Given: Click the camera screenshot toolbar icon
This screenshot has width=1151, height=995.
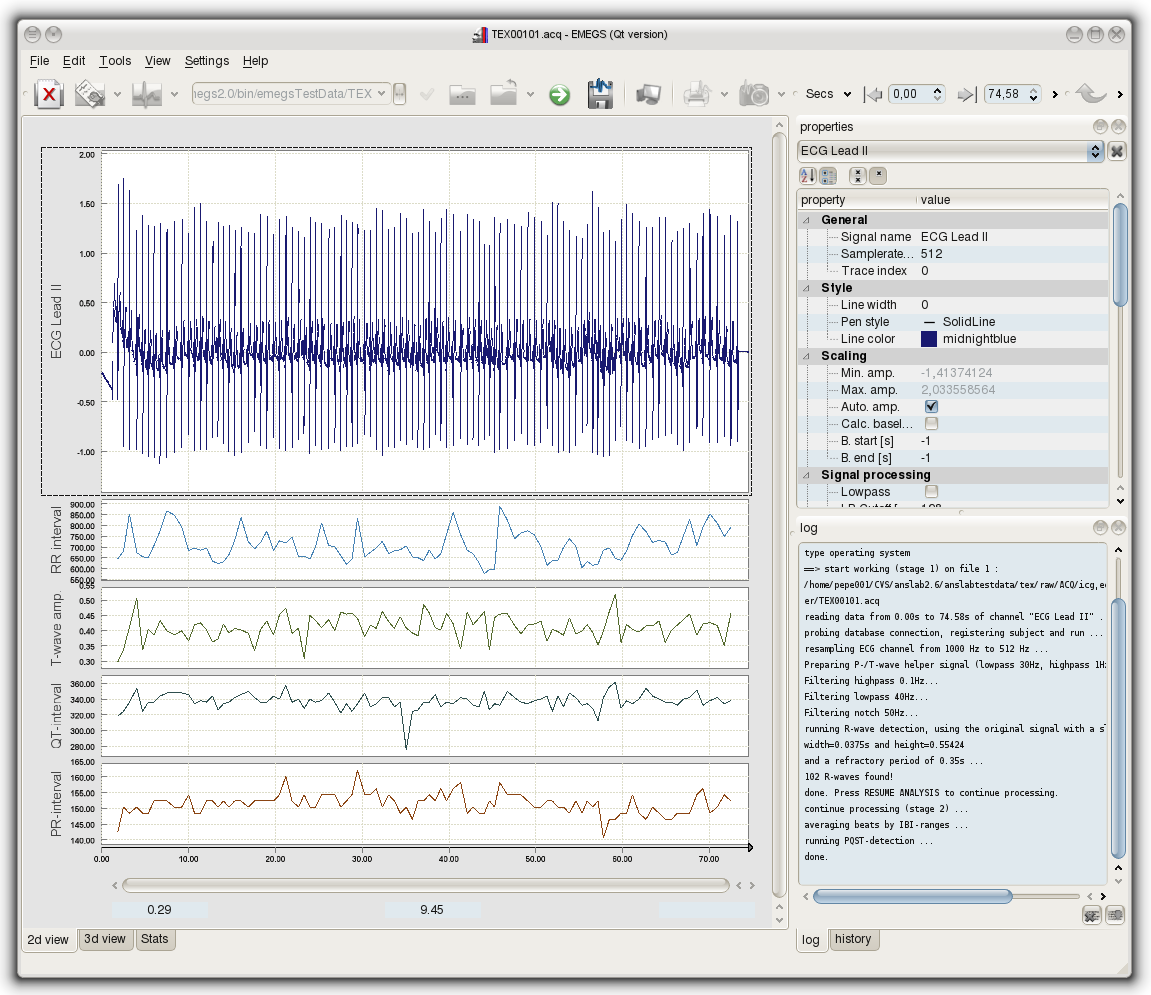Looking at the screenshot, I should point(754,94).
